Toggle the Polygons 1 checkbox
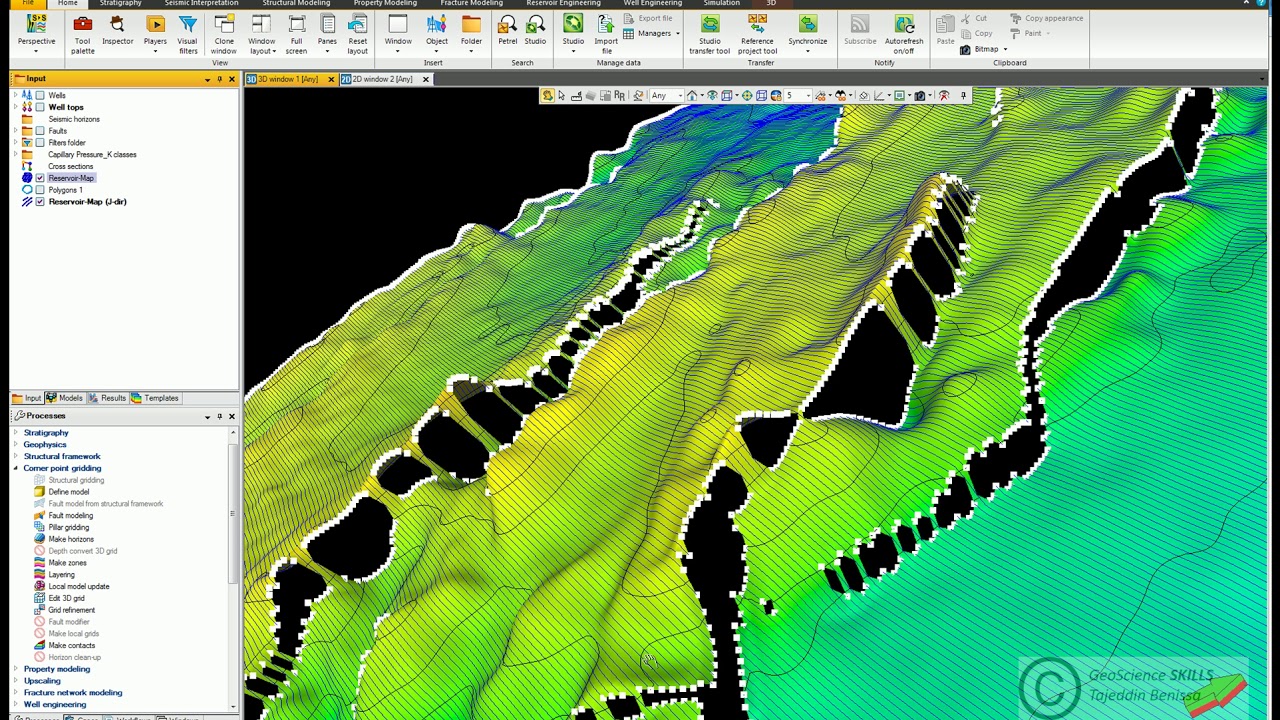This screenshot has height=720, width=1280. 40,190
